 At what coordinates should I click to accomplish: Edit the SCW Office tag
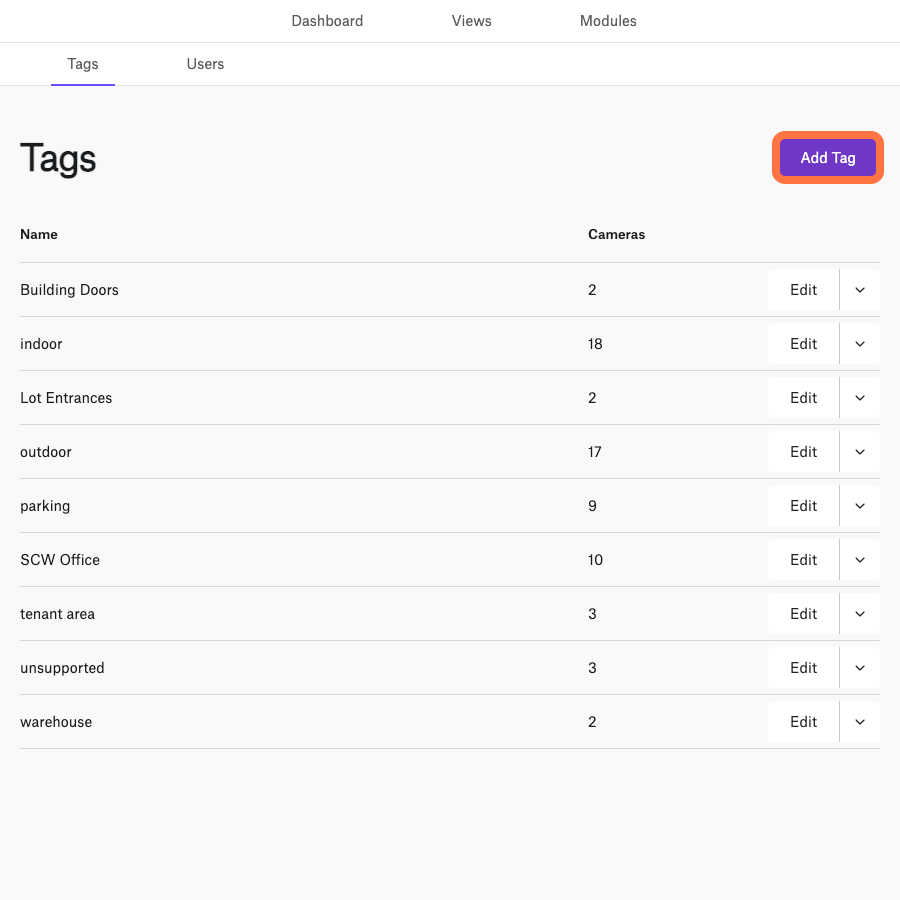coord(804,560)
